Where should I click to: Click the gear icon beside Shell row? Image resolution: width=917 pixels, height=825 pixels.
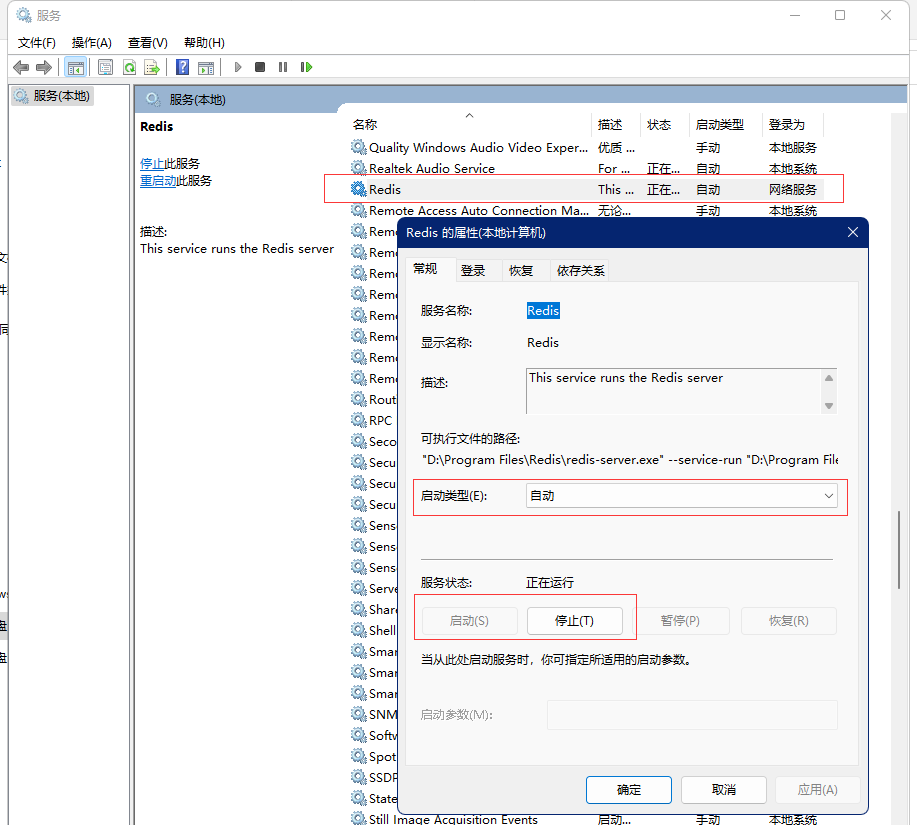(x=358, y=630)
